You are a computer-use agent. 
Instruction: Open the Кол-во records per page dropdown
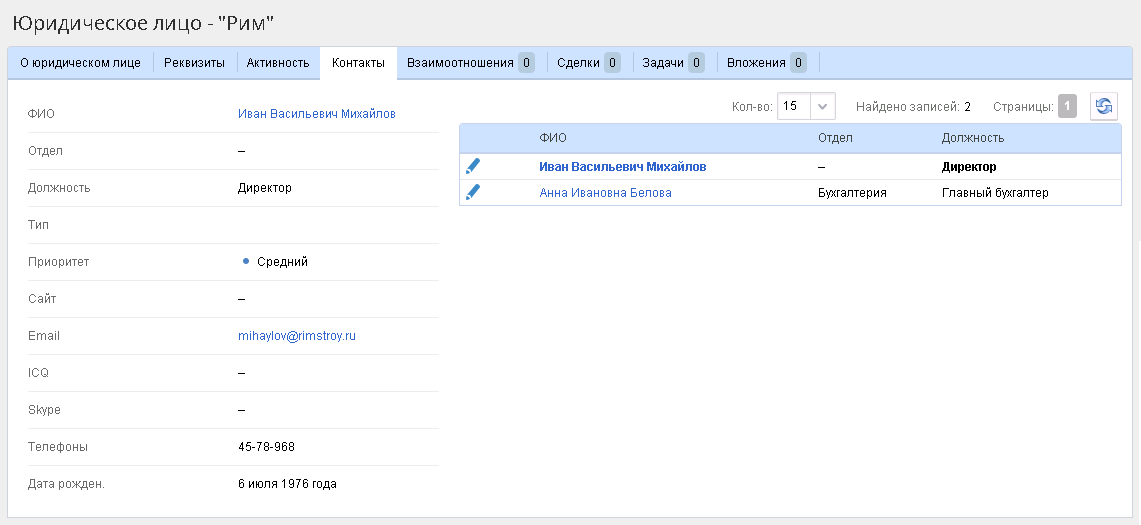[822, 107]
